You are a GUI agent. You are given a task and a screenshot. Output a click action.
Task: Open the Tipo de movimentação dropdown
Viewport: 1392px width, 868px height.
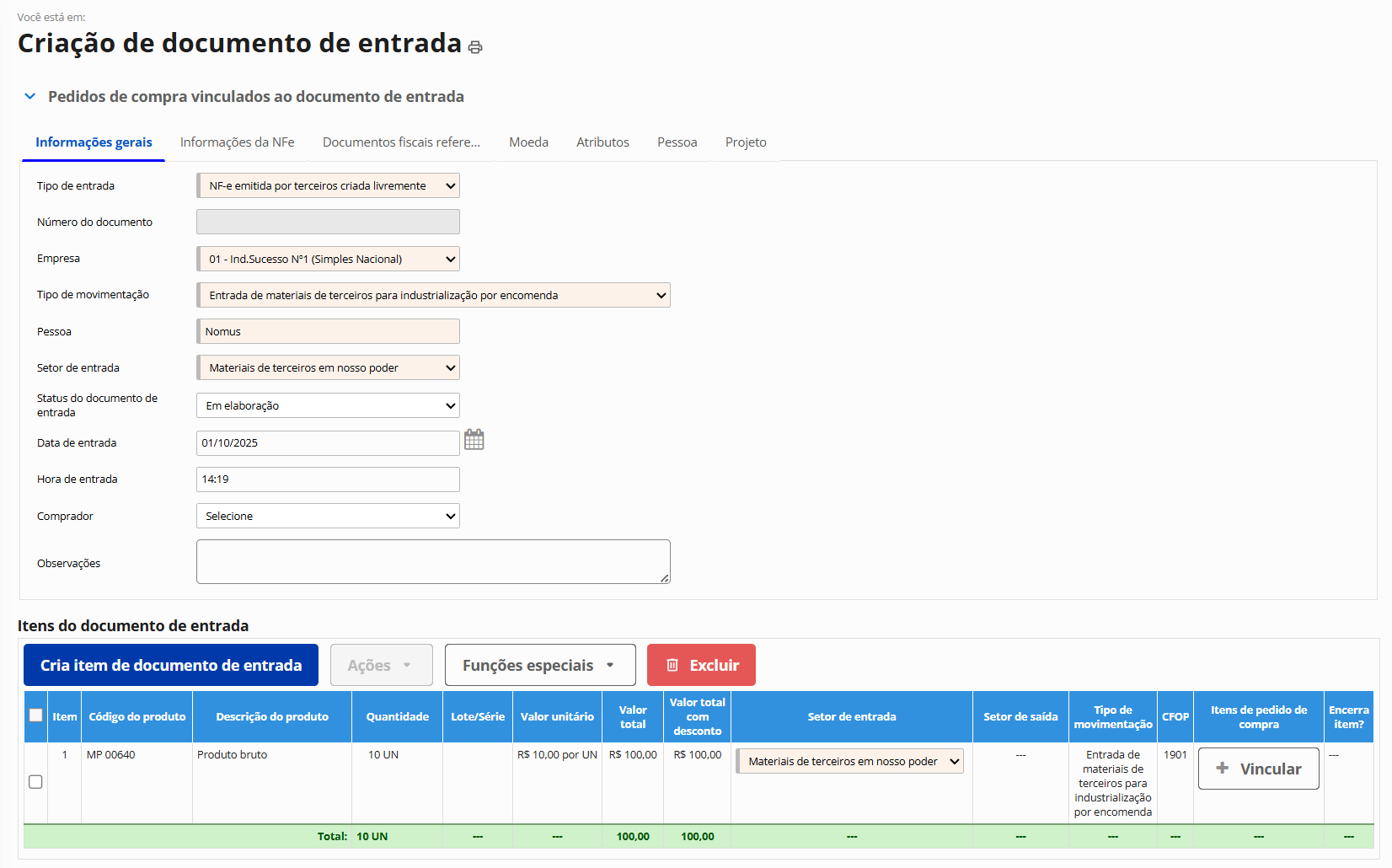433,295
